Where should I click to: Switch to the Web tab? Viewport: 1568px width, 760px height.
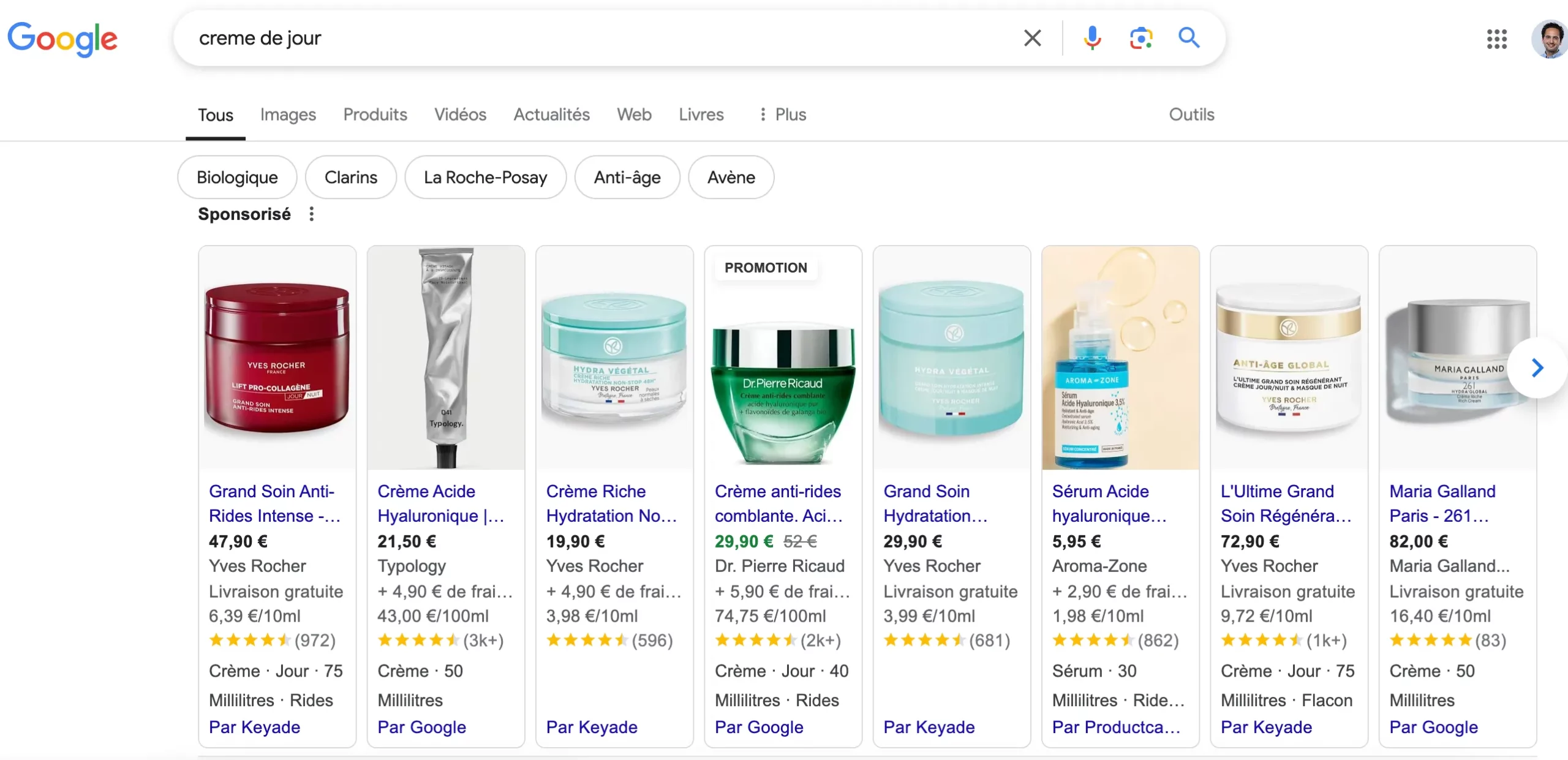point(634,115)
